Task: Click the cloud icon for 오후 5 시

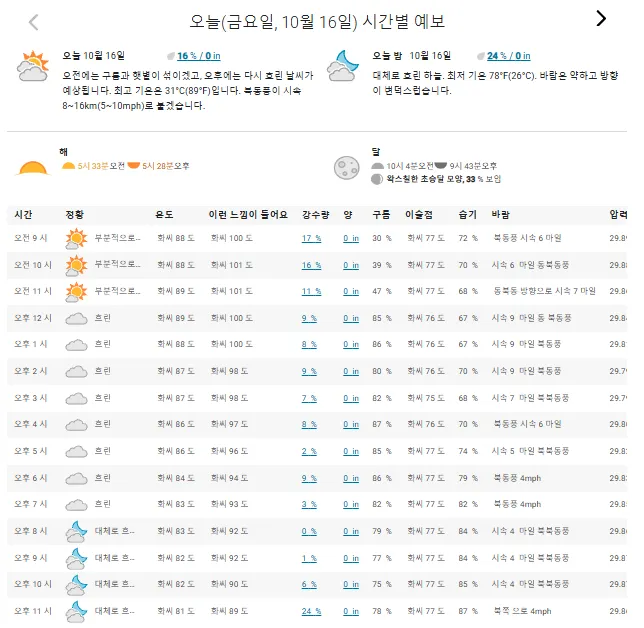Action: click(76, 451)
